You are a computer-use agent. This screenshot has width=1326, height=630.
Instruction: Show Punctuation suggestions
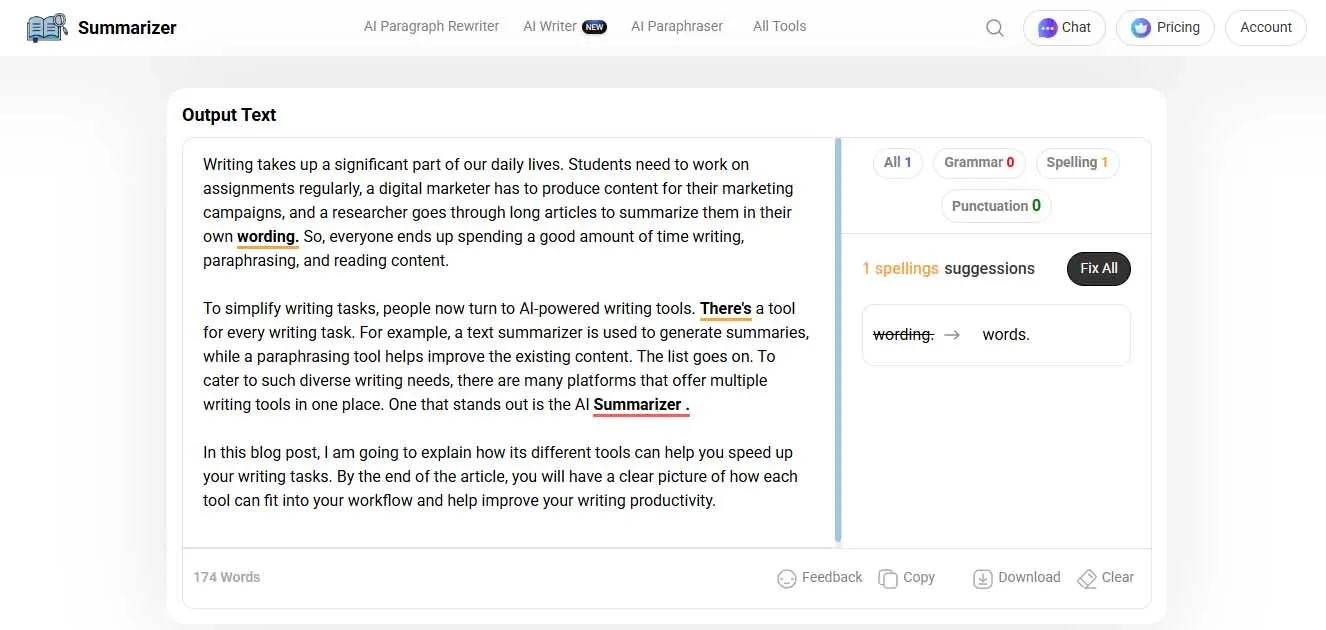point(996,205)
